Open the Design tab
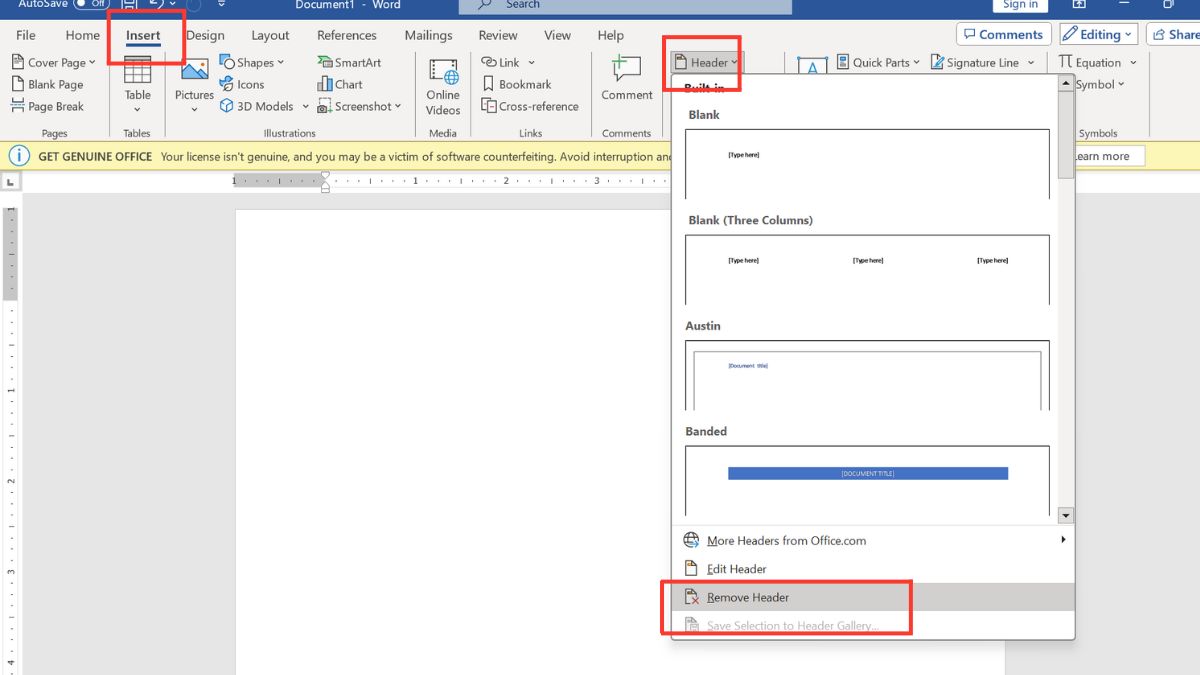Screen dimensions: 1200x675 (205, 35)
